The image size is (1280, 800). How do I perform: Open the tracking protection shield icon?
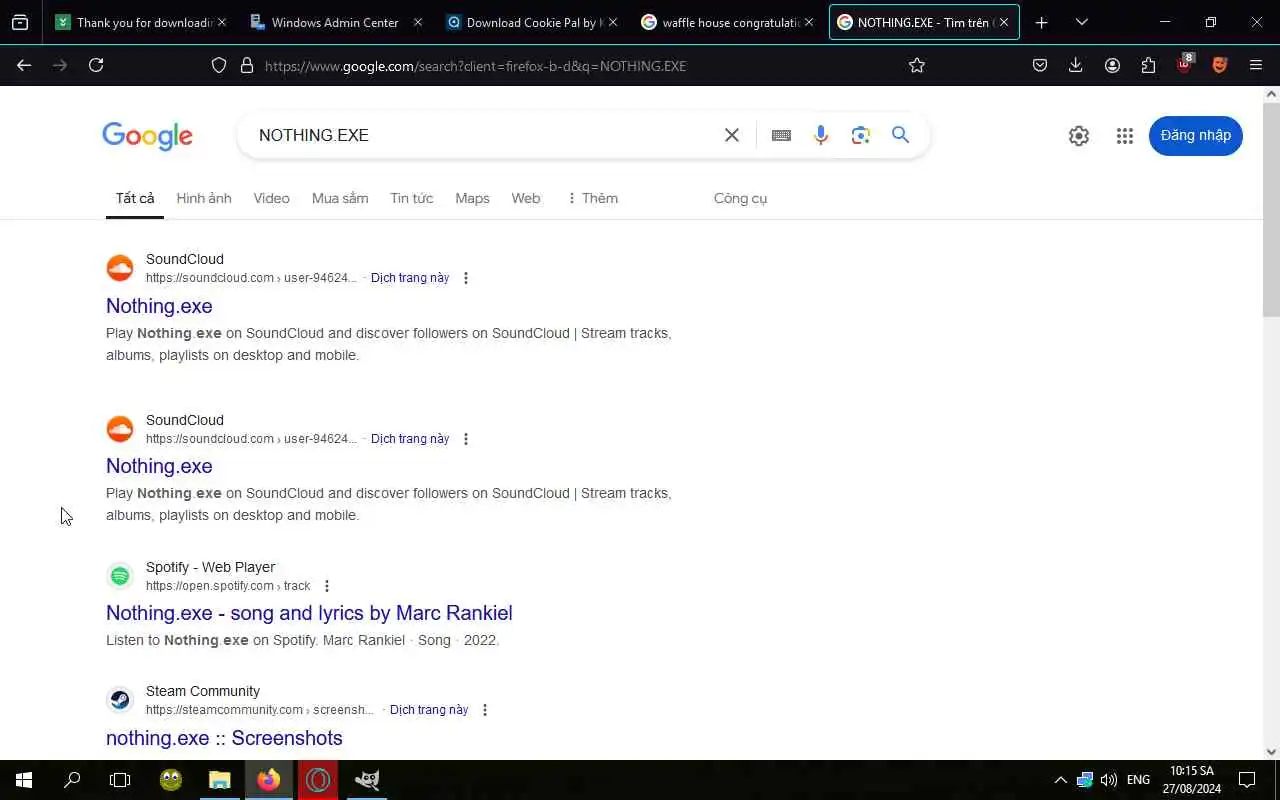click(x=219, y=65)
